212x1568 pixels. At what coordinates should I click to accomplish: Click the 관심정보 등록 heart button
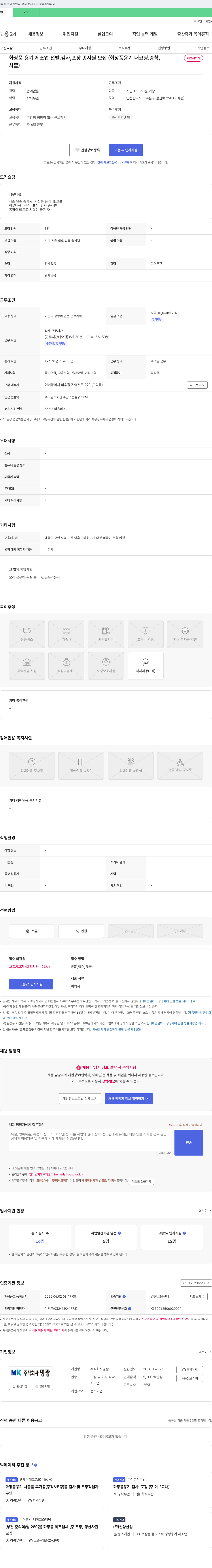pos(87,150)
